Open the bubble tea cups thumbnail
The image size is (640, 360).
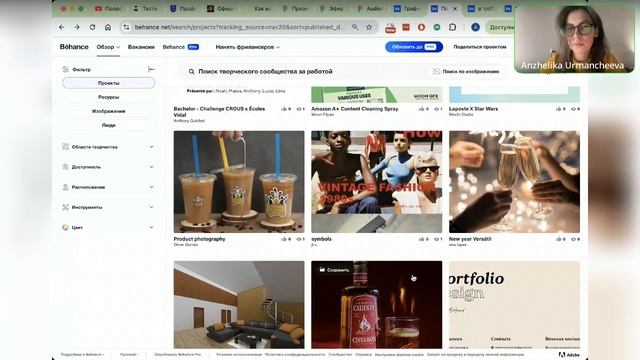tap(239, 182)
